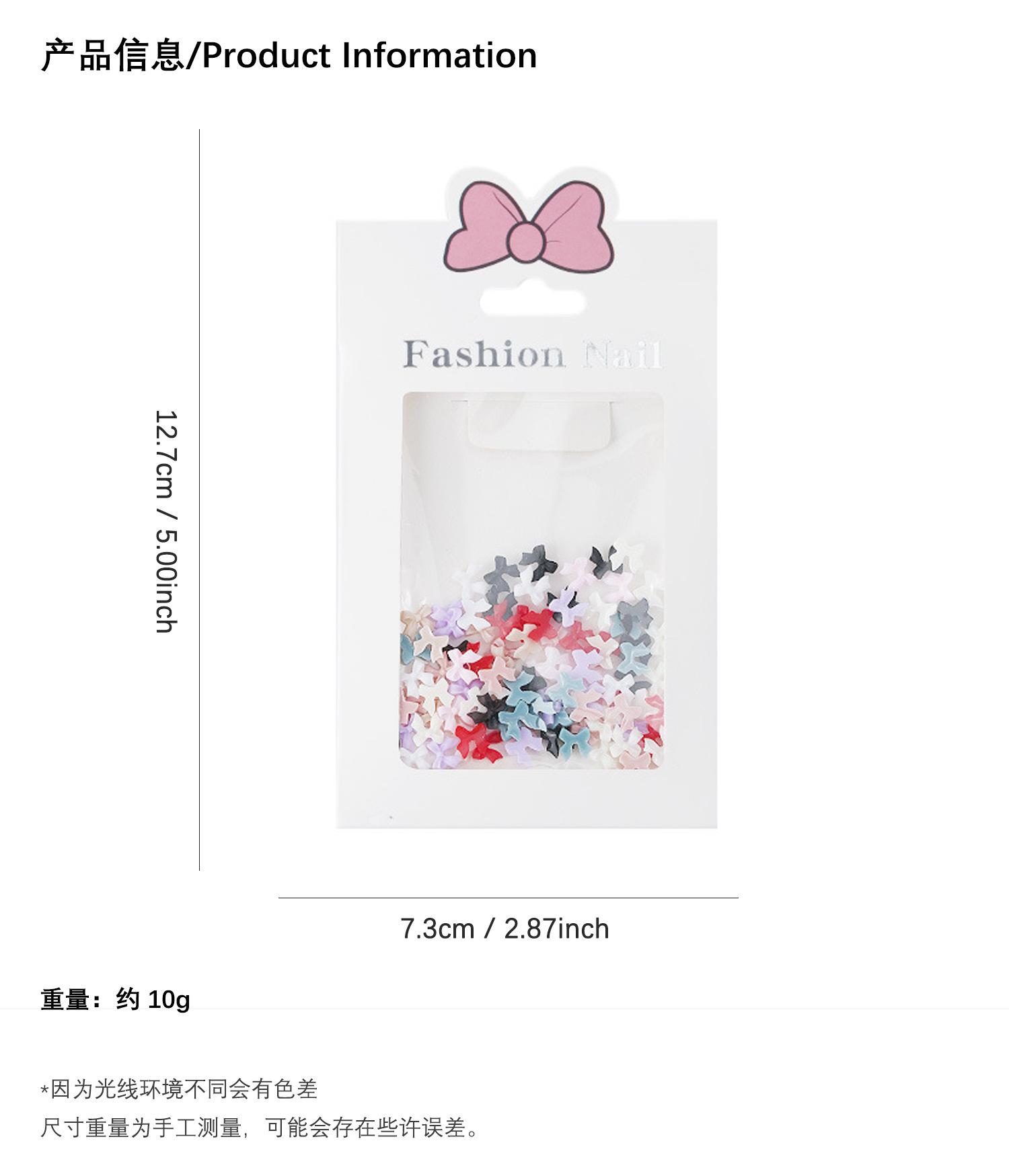Click the vertical height dimension line

(x=200, y=500)
